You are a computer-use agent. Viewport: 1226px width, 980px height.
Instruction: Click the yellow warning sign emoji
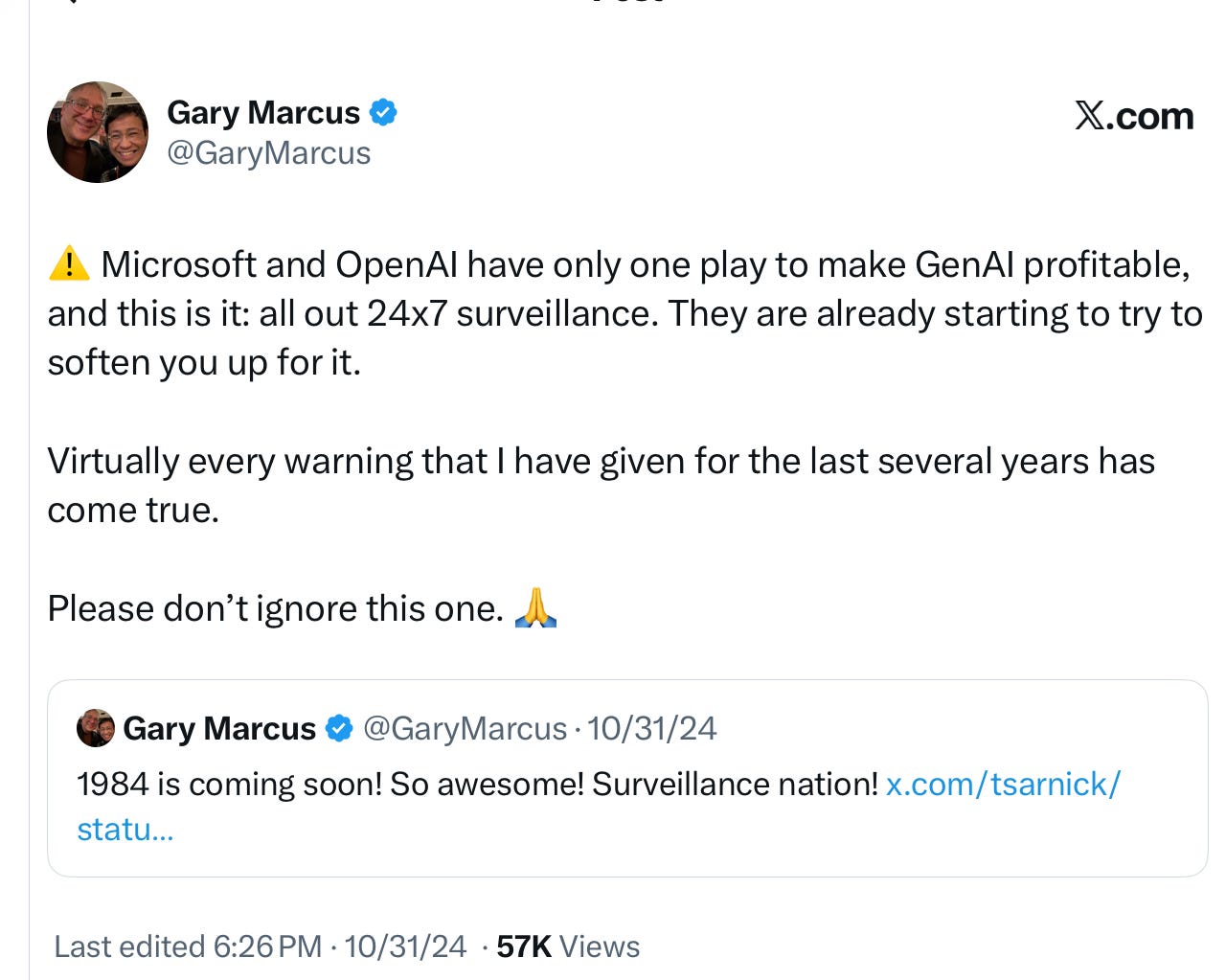(69, 263)
